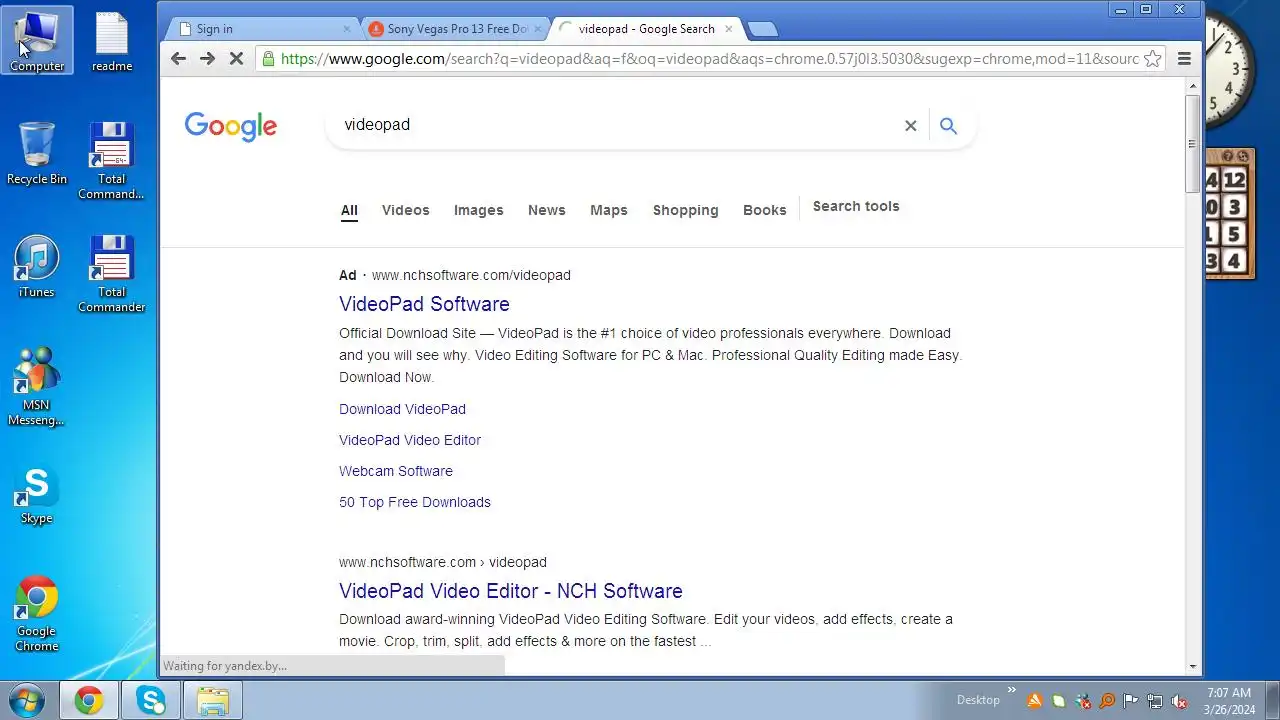The image size is (1280, 720).
Task: Click the Skype taskbar button
Action: 151,700
